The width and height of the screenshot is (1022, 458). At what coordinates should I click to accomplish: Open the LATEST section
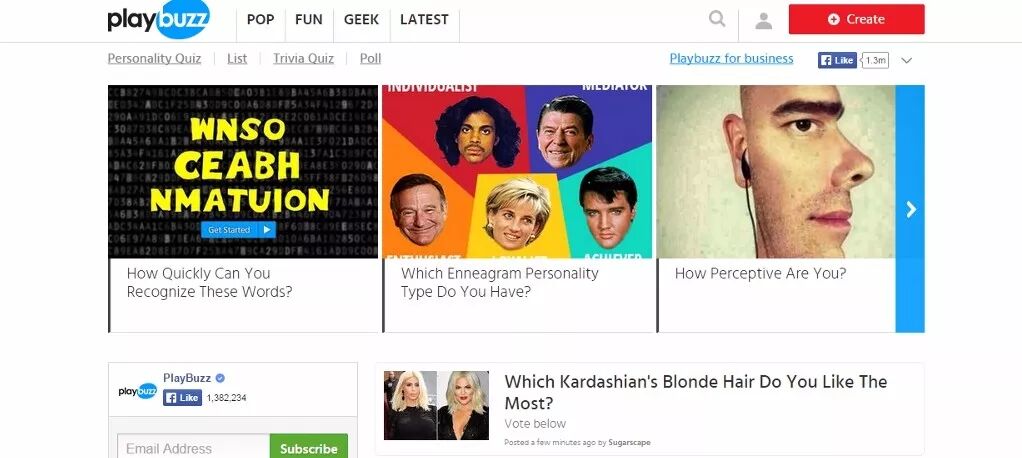(424, 20)
